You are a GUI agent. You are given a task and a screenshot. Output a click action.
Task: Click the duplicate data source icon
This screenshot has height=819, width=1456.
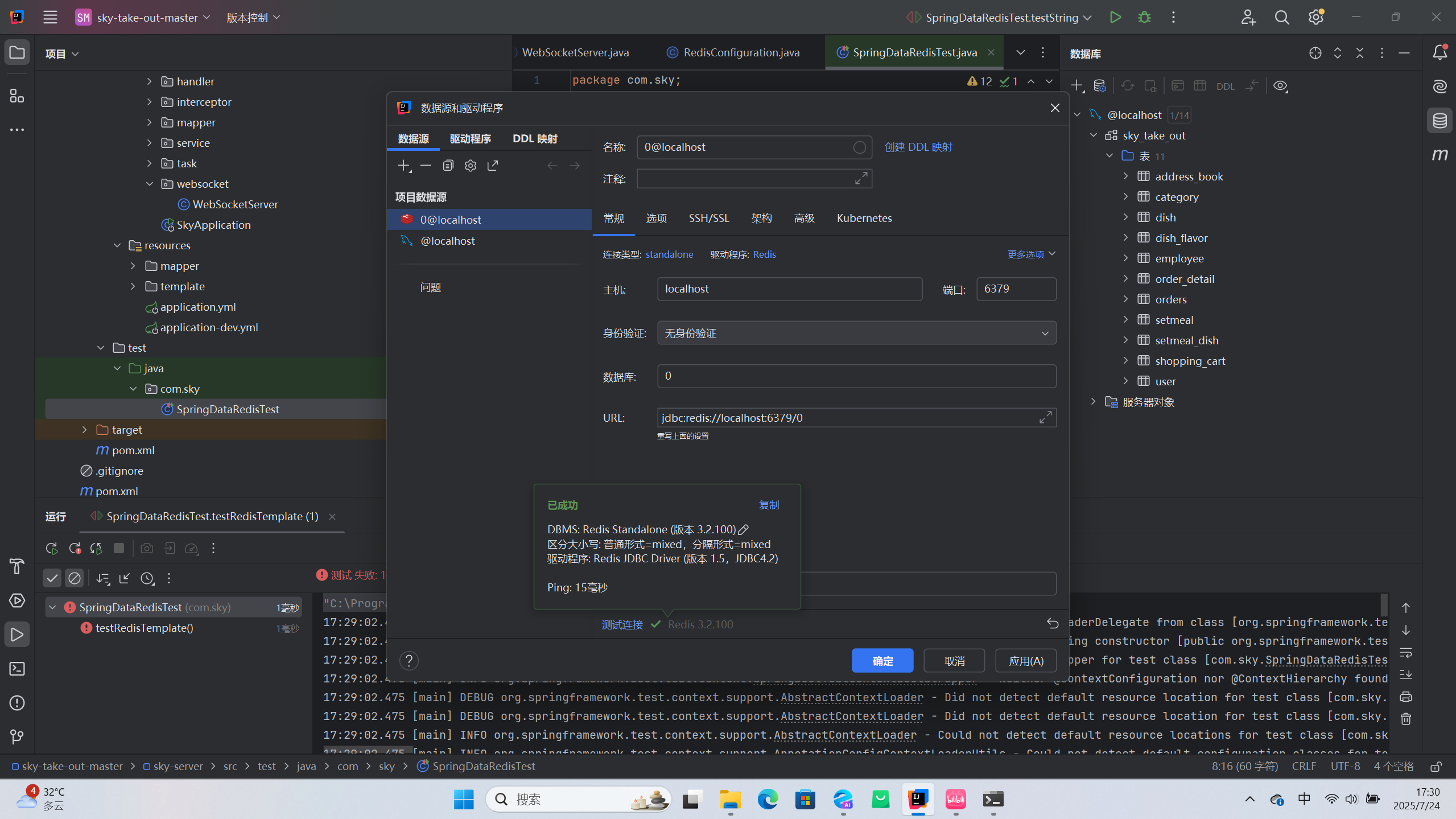click(448, 166)
